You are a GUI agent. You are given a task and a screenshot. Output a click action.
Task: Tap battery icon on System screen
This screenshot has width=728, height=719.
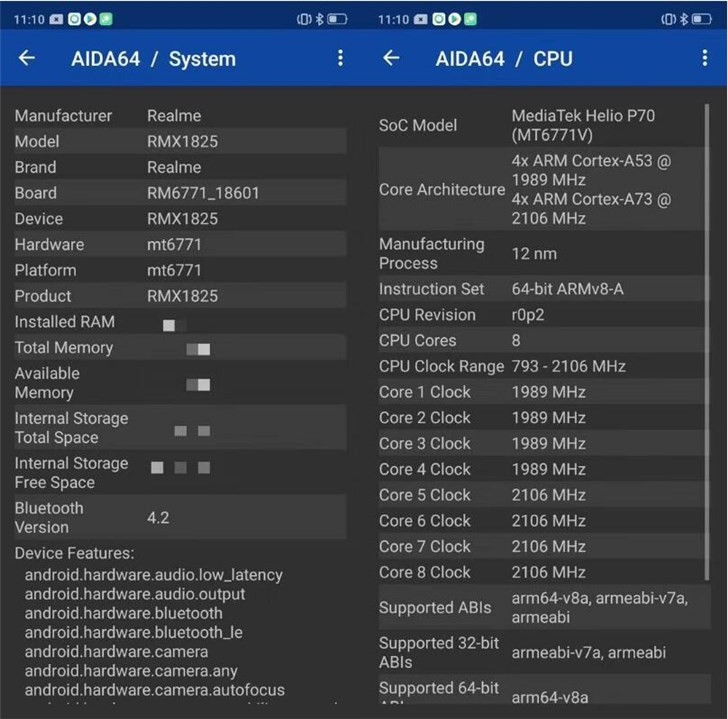337,19
